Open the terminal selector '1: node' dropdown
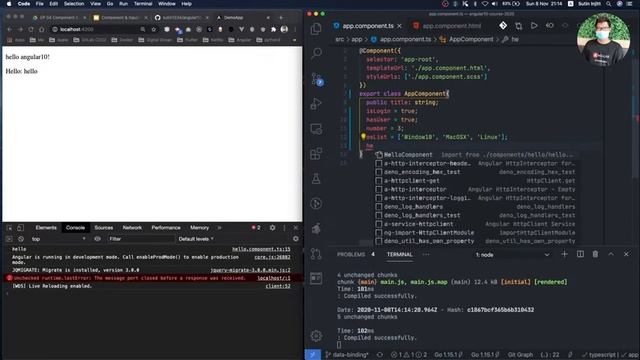The image size is (640, 360). pos(512,255)
